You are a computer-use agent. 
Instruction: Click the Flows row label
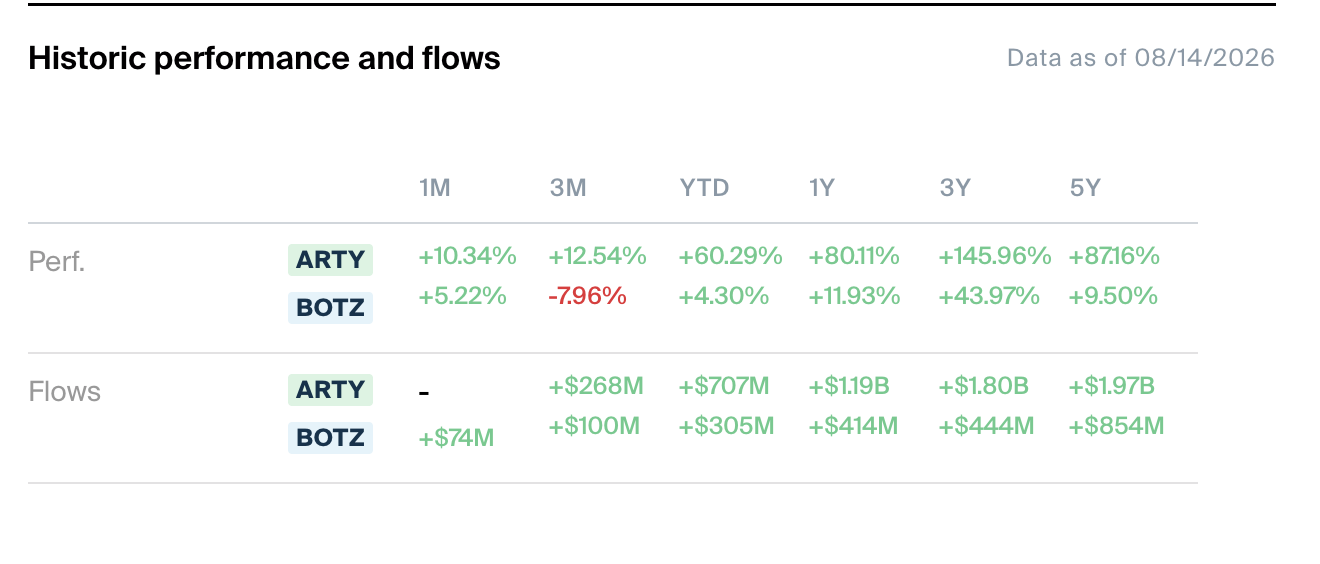tap(65, 392)
